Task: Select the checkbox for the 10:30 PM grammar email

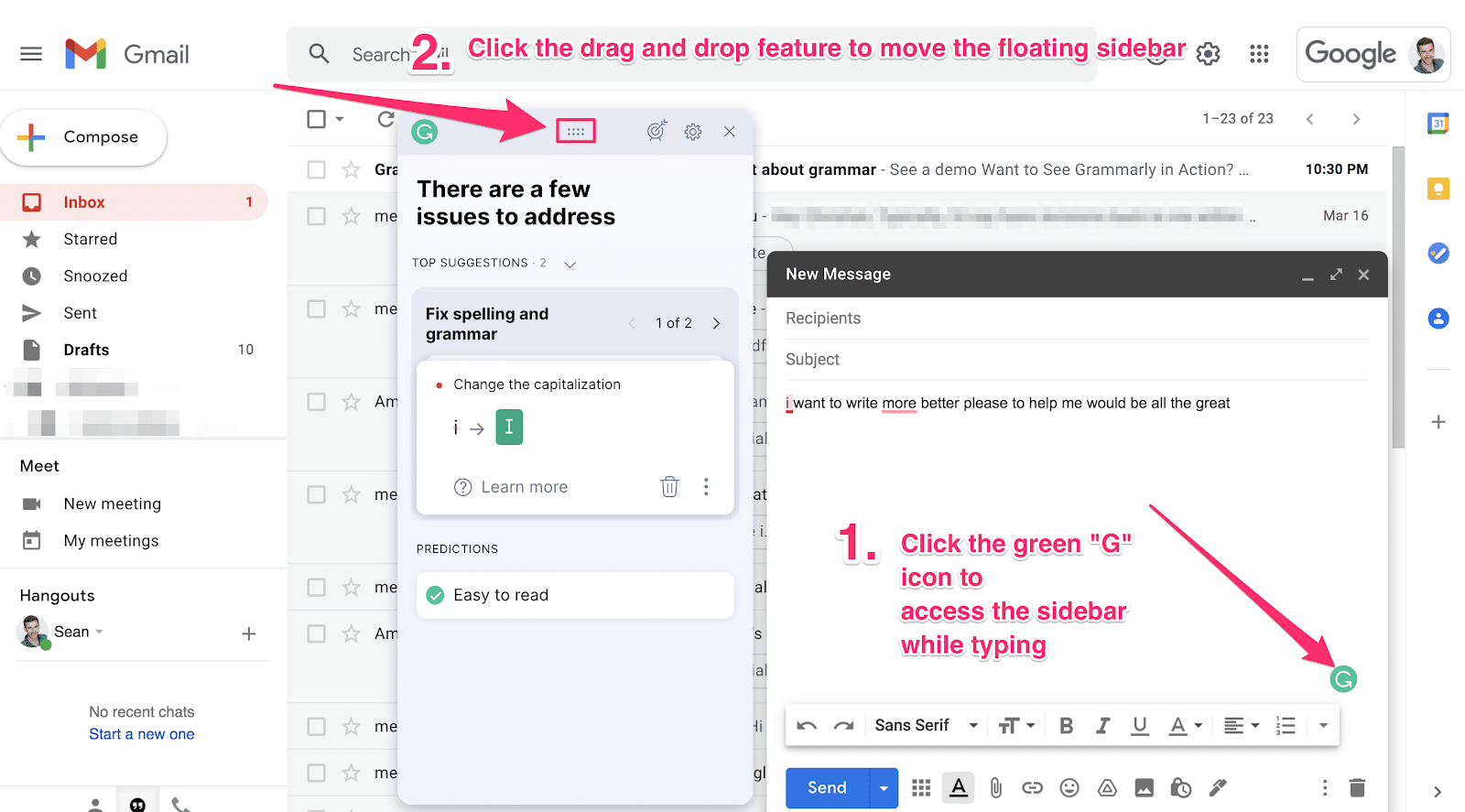Action: coord(317,169)
